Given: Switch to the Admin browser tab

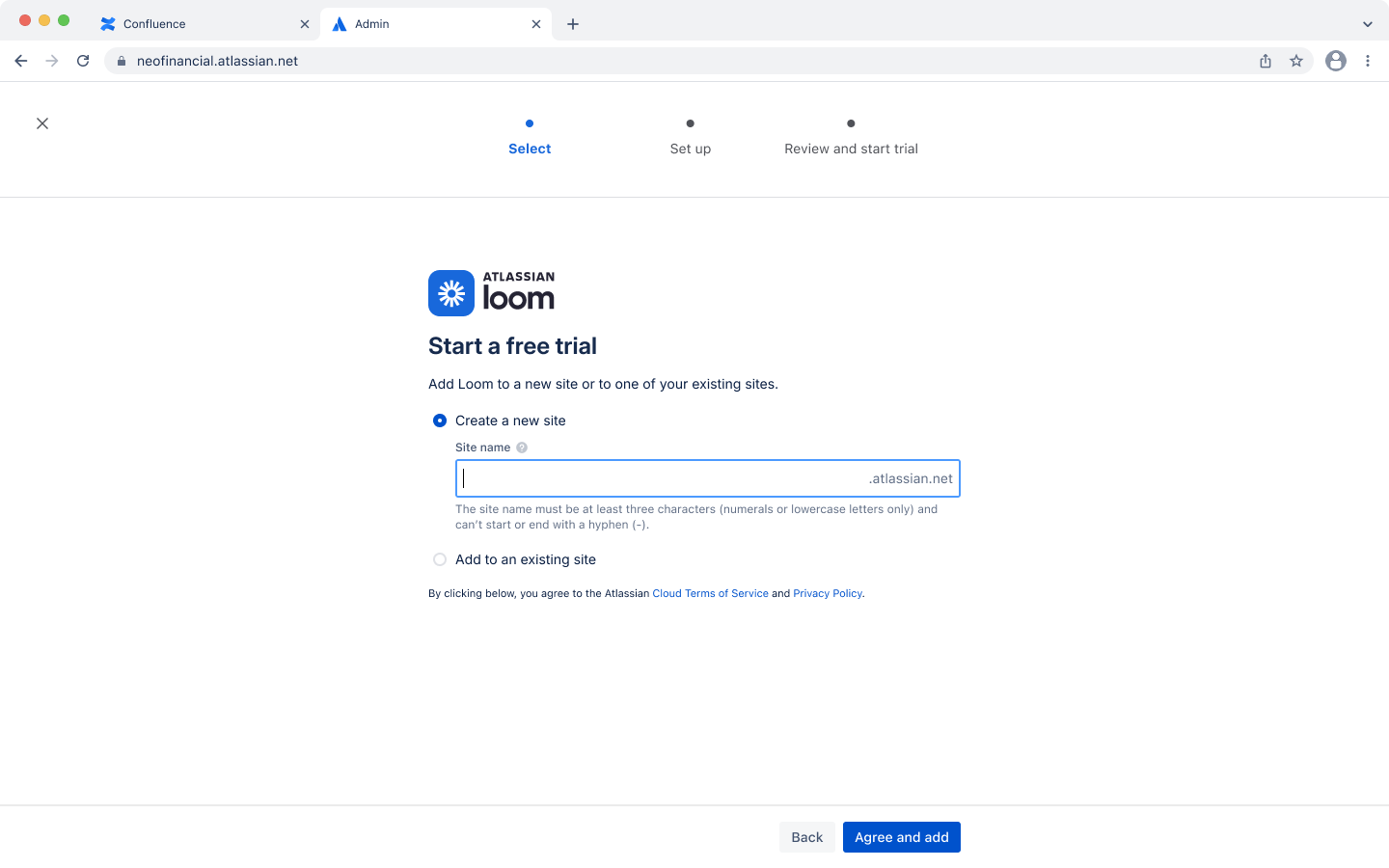Looking at the screenshot, I should pos(436,24).
